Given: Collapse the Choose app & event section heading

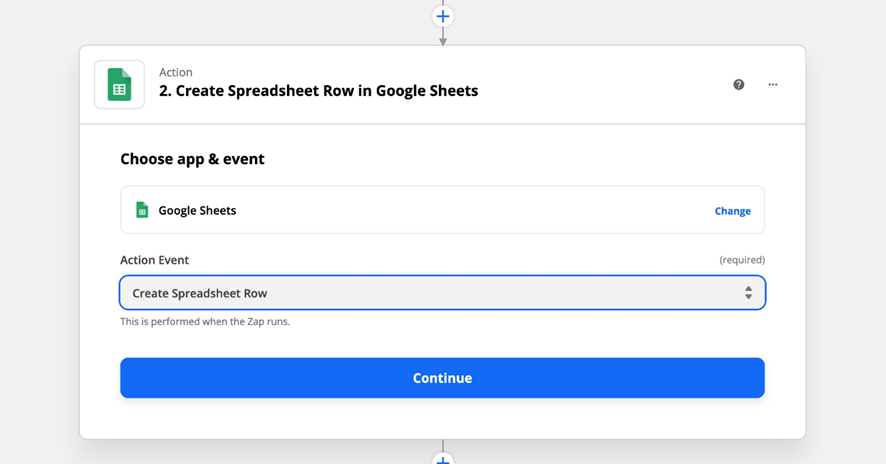Looking at the screenshot, I should pos(192,159).
